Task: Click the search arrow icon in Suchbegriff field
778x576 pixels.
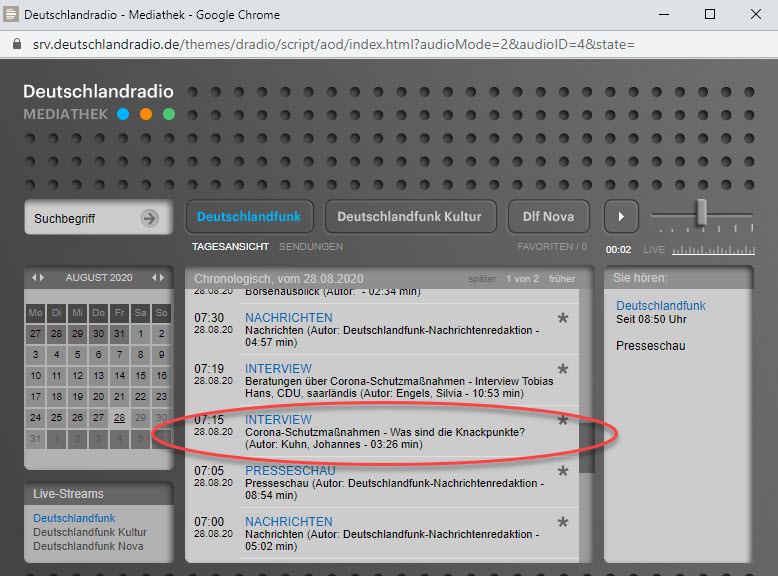Action: click(x=149, y=218)
